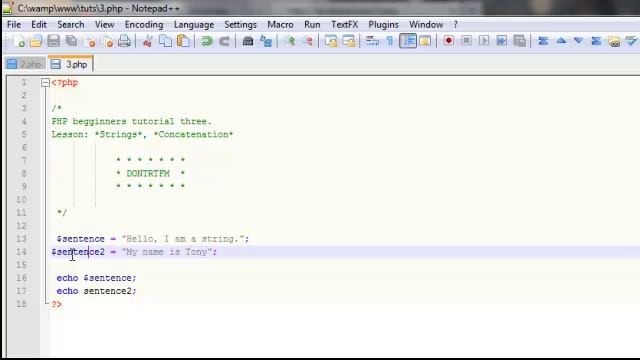Click the "DONTRTFM" comment text
Image resolution: width=640 pixels, height=360 pixels.
(148, 173)
